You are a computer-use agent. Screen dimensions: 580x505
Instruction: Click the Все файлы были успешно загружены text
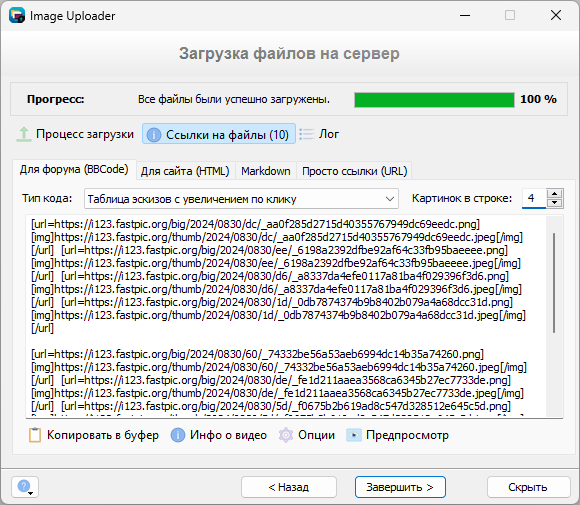pyautogui.click(x=234, y=99)
